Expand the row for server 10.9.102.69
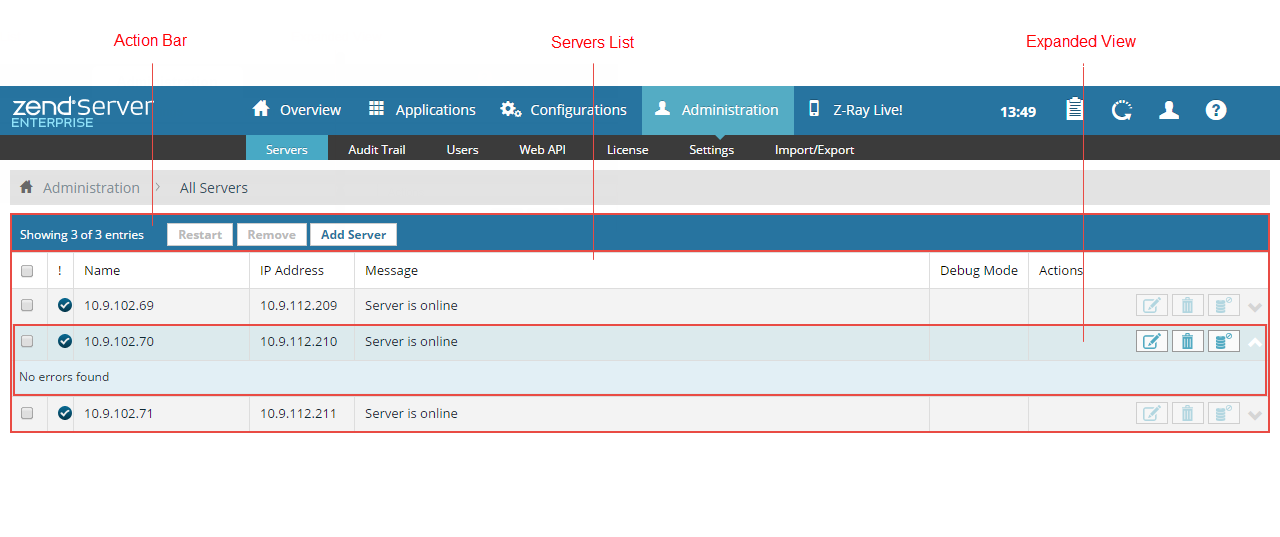This screenshot has height=537, width=1280. pyautogui.click(x=1255, y=307)
